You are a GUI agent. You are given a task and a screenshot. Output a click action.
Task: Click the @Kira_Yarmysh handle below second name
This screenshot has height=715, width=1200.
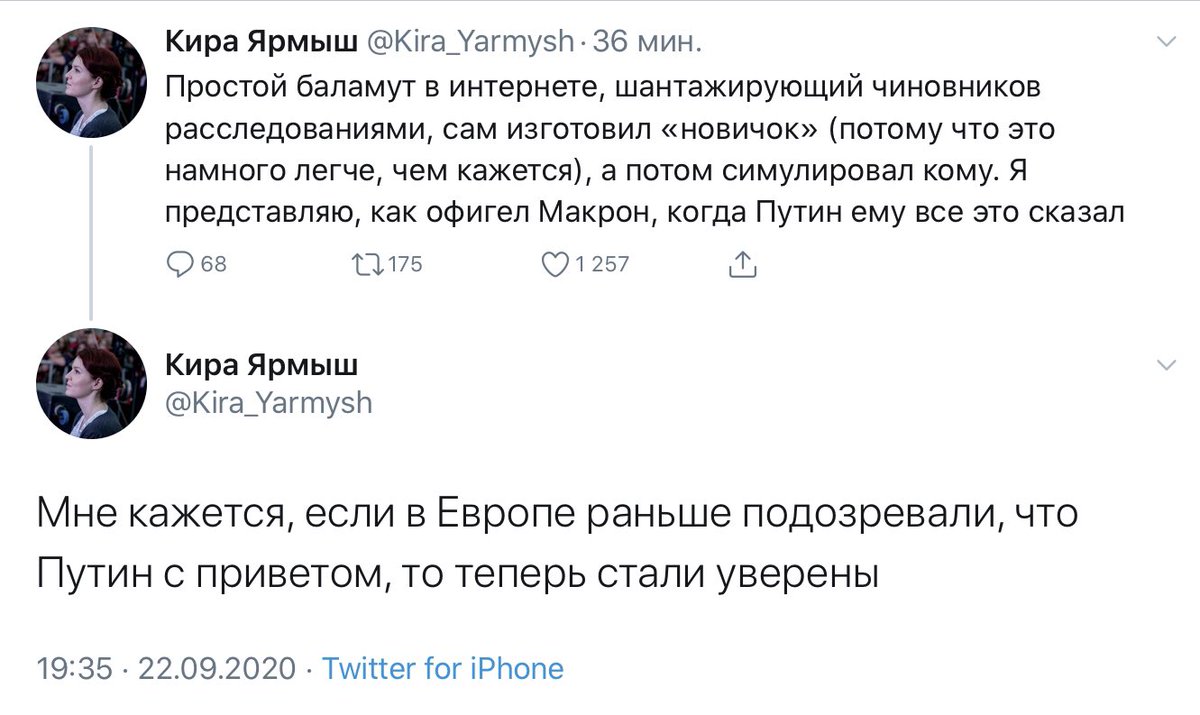coord(267,402)
